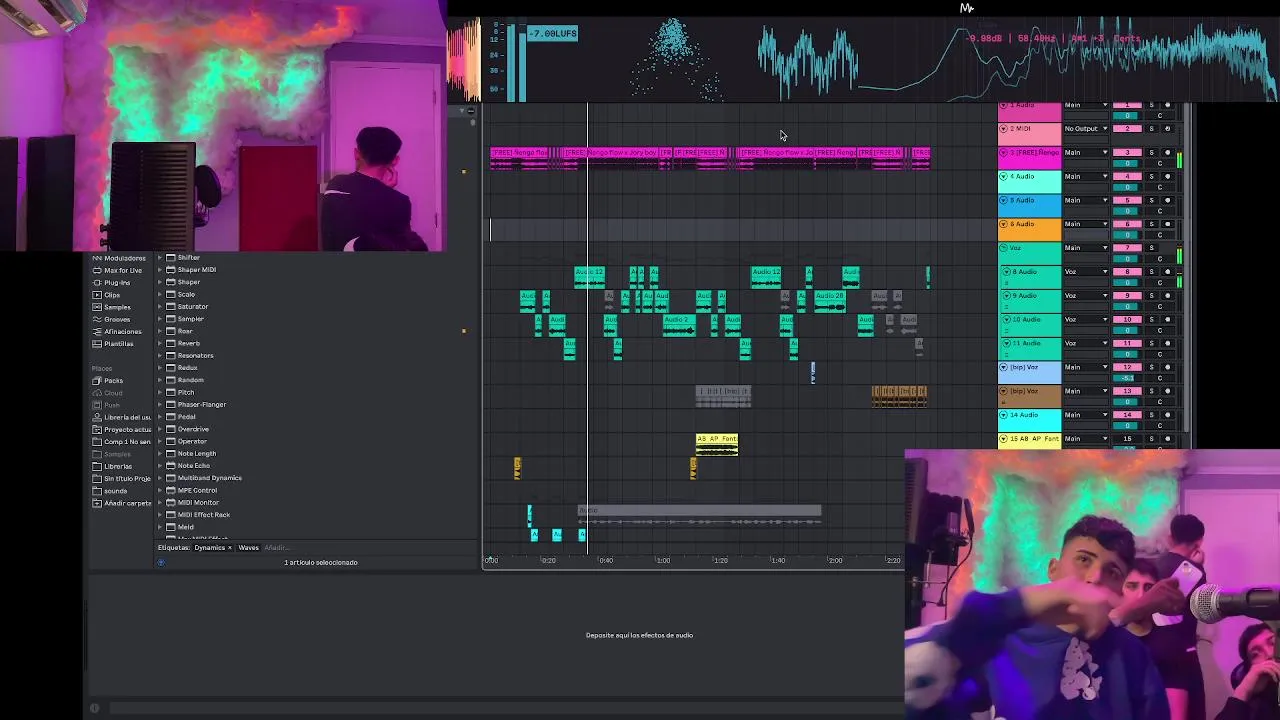Expand the Pitch entry in browser

pyautogui.click(x=160, y=392)
